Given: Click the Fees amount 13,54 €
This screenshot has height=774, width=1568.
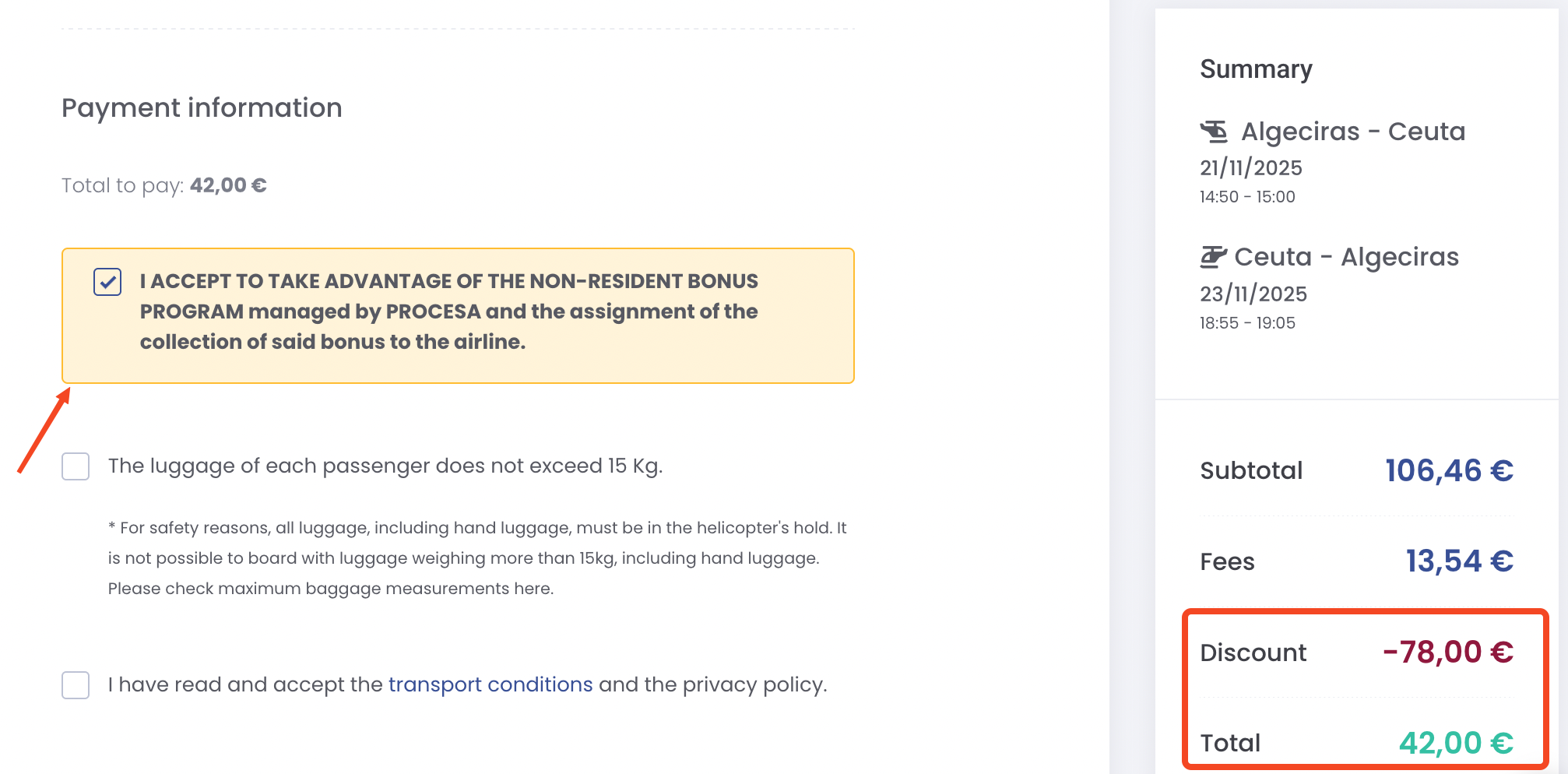Looking at the screenshot, I should (1459, 561).
